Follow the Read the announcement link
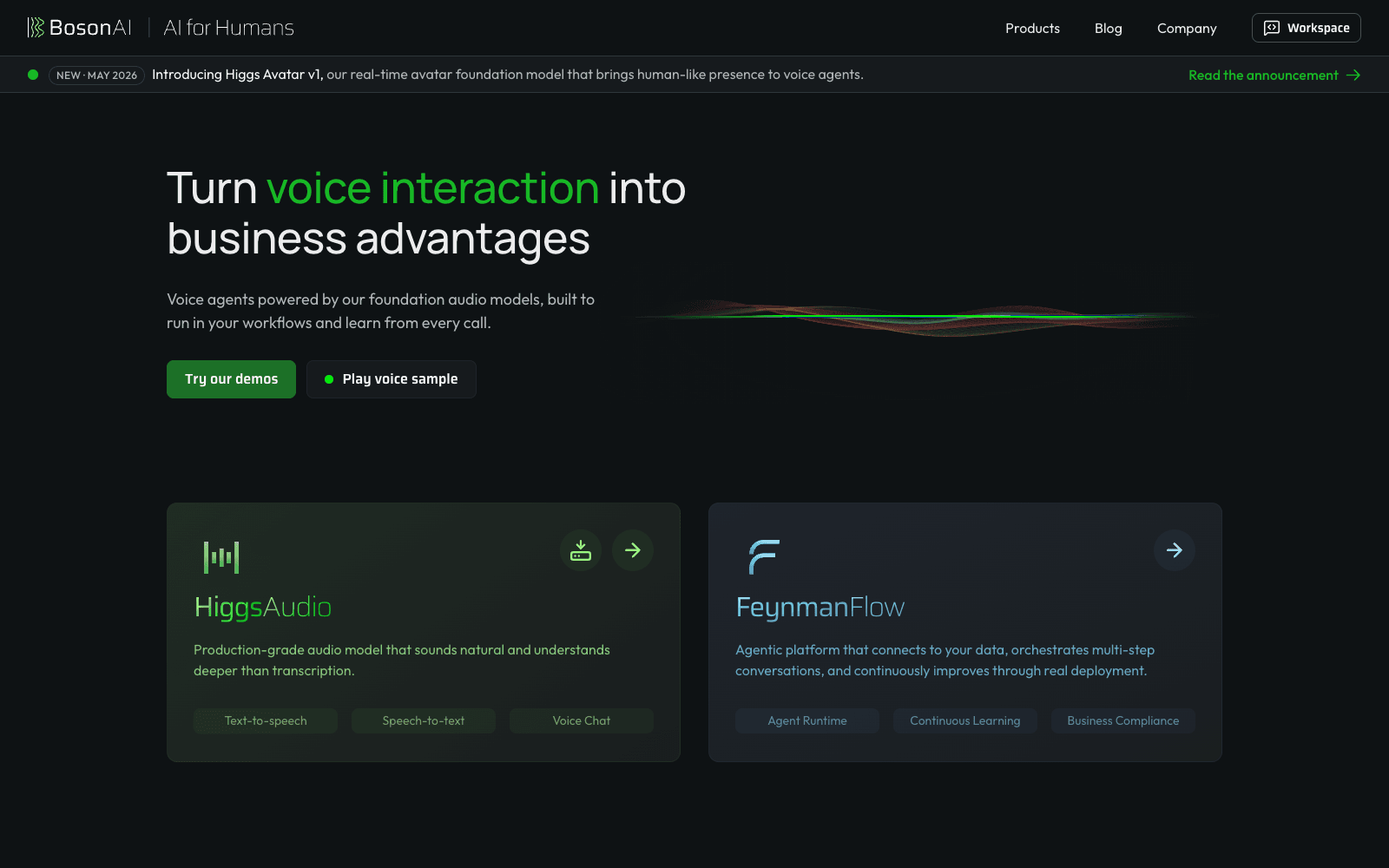1389x868 pixels. [x=1274, y=76]
